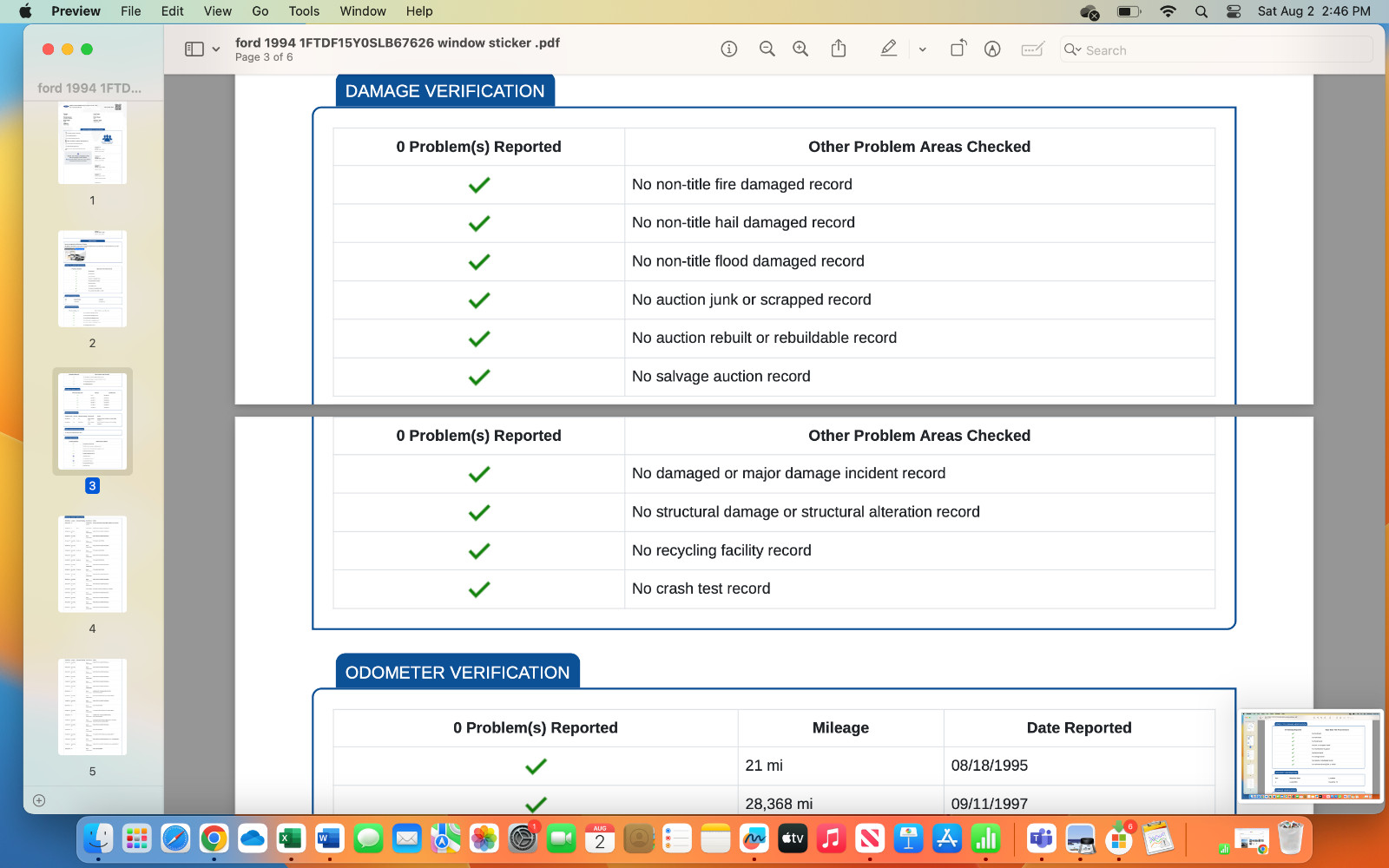Viewport: 1389px width, 868px height.
Task: Click the 'No auction junk or scrapped record' text
Action: point(752,299)
